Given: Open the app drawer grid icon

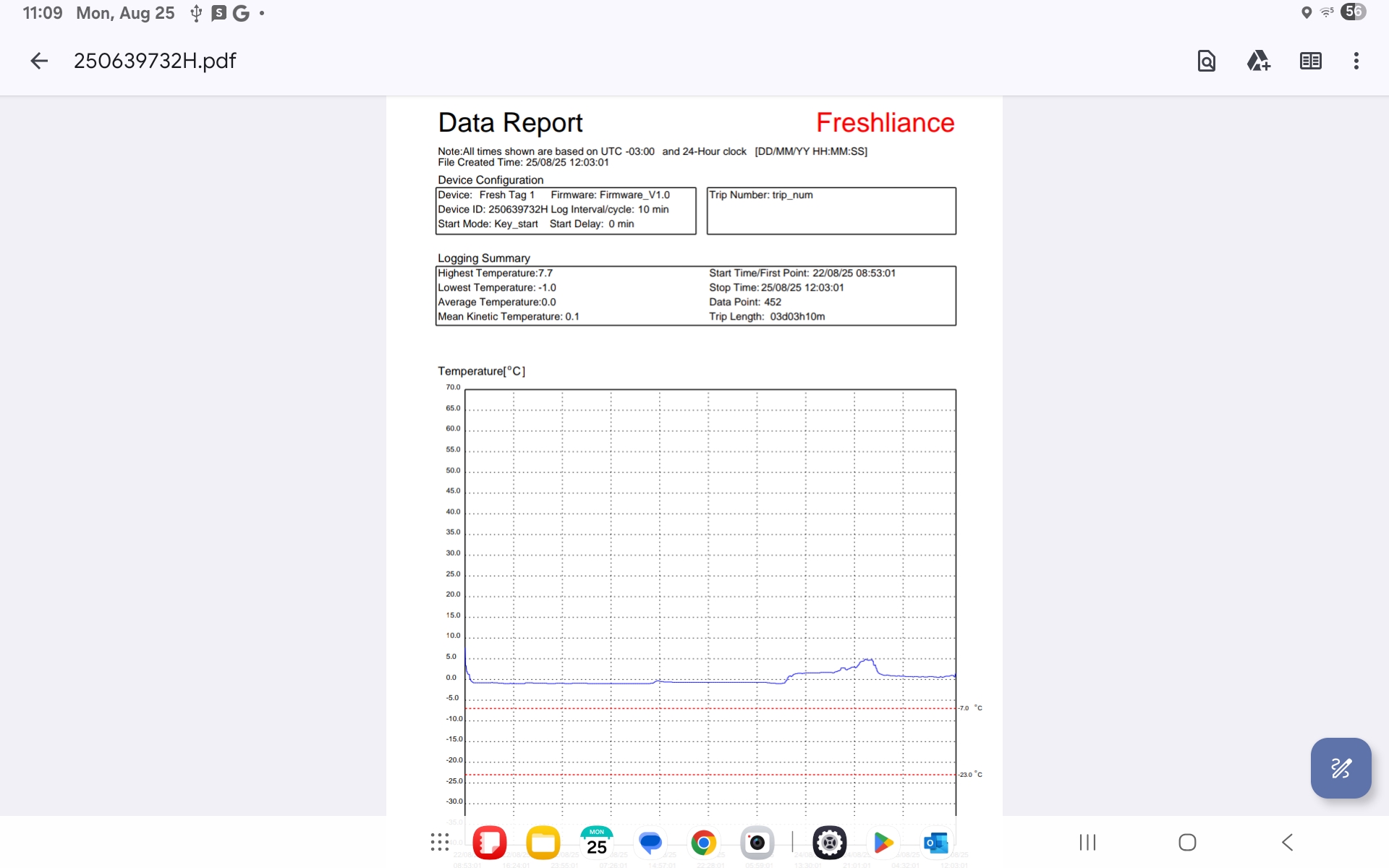Looking at the screenshot, I should tap(439, 842).
